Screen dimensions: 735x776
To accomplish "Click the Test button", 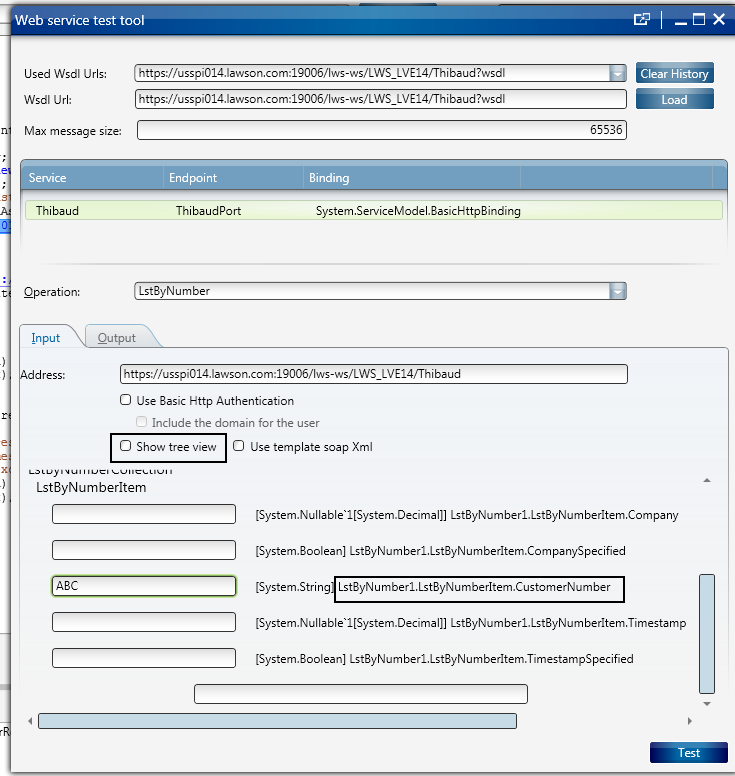I will click(688, 752).
